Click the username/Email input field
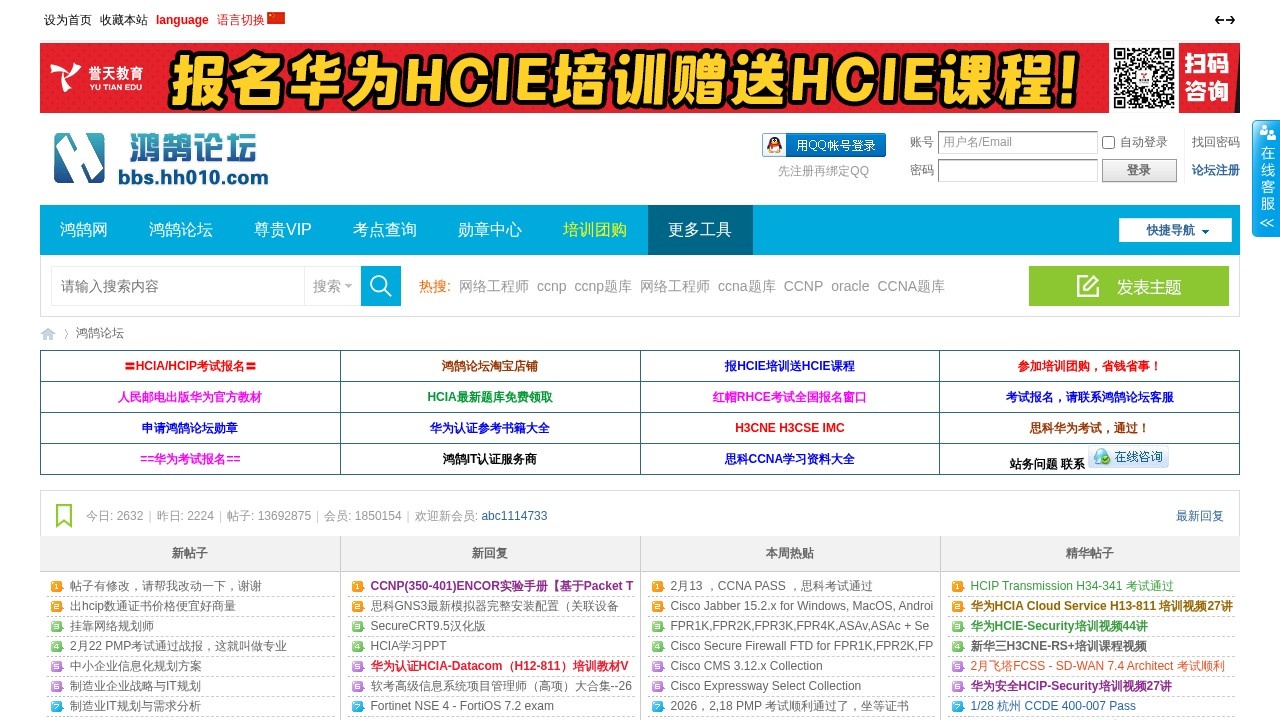Image resolution: width=1280 pixels, height=720 pixels. click(x=1017, y=142)
